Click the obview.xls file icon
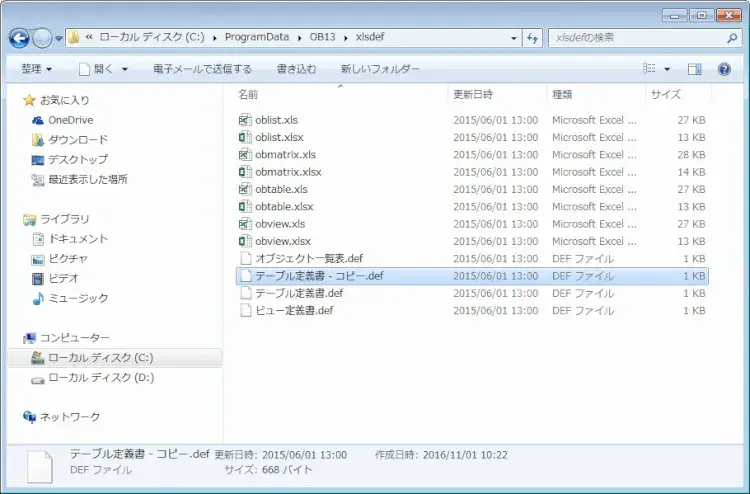 point(245,224)
